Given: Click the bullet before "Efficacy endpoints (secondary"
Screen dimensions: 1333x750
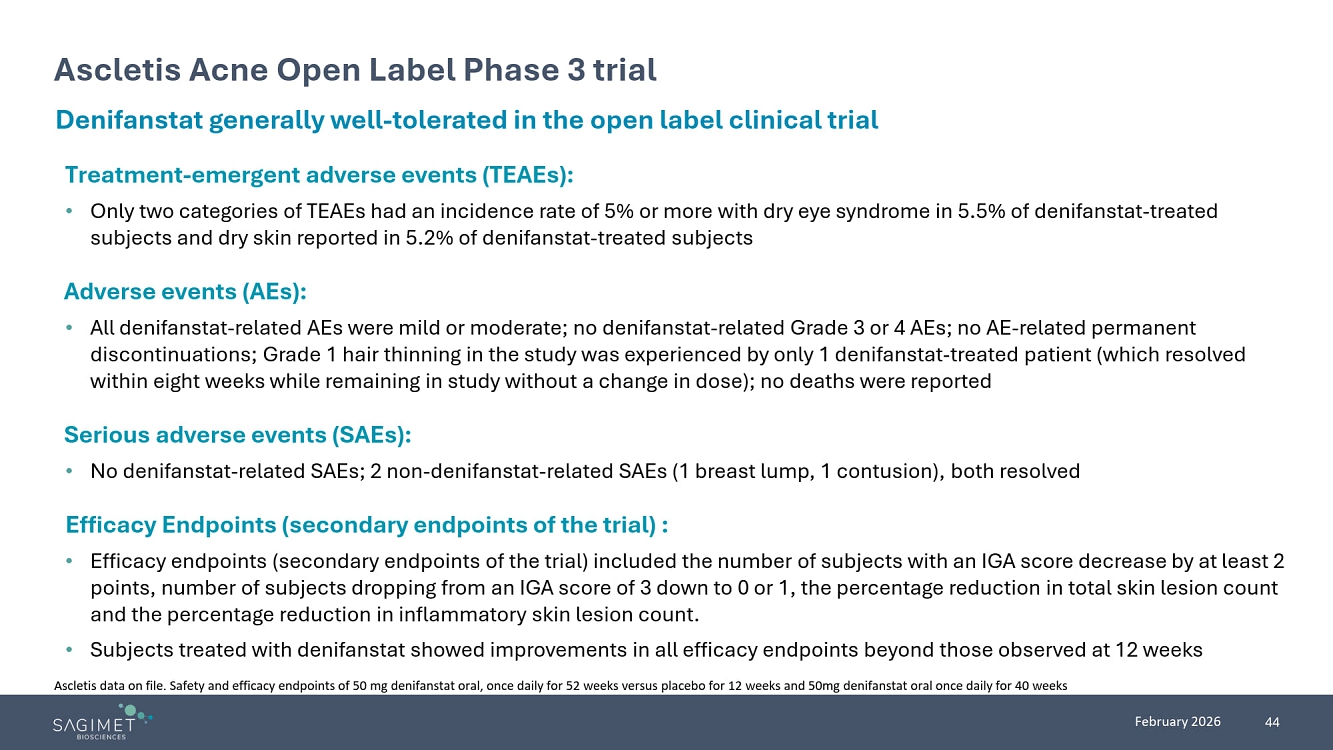Looking at the screenshot, I should point(68,562).
